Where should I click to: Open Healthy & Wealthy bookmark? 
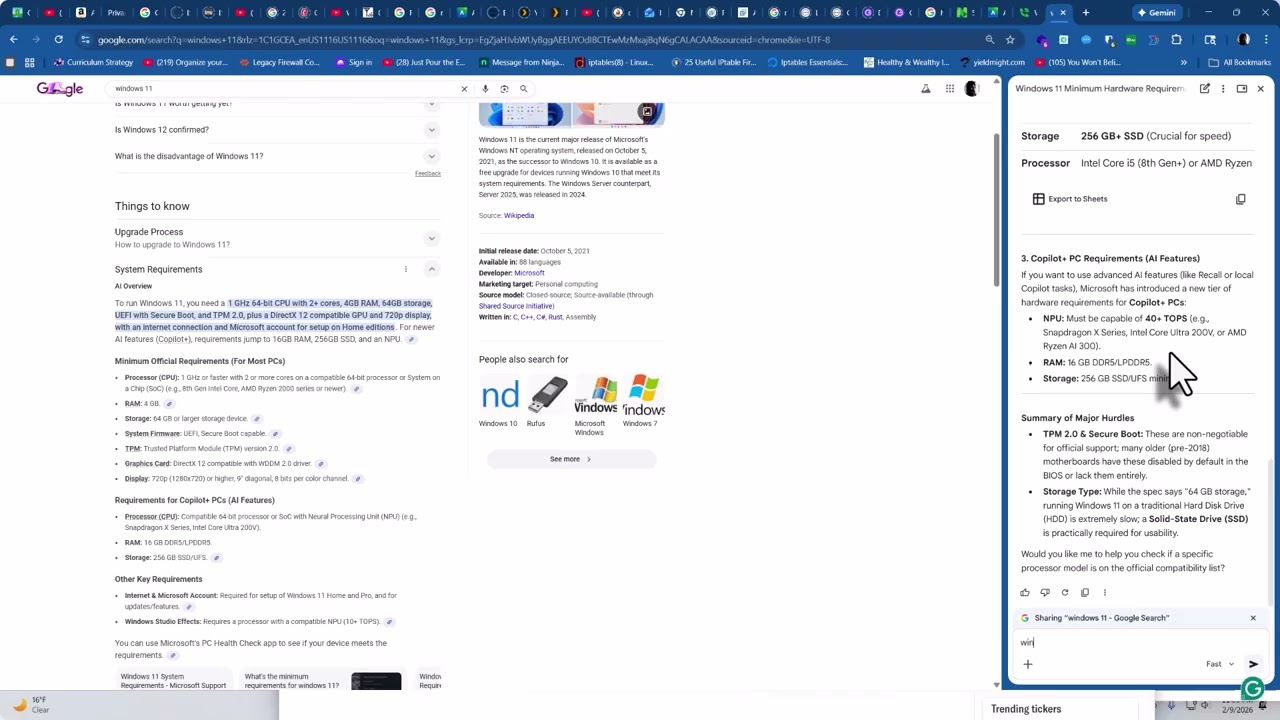tap(906, 62)
